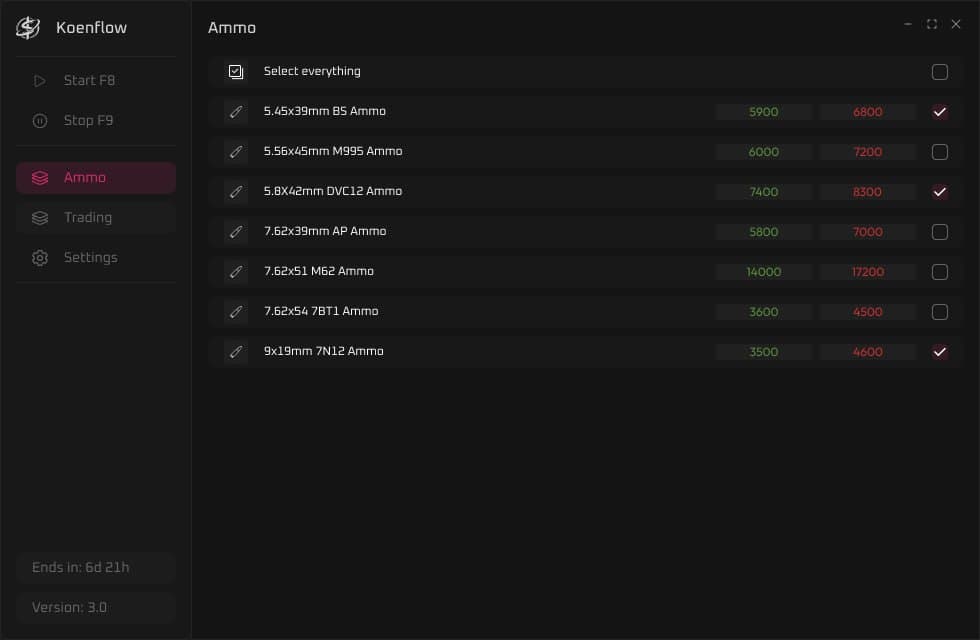Click the Settings gear icon

pos(39,258)
